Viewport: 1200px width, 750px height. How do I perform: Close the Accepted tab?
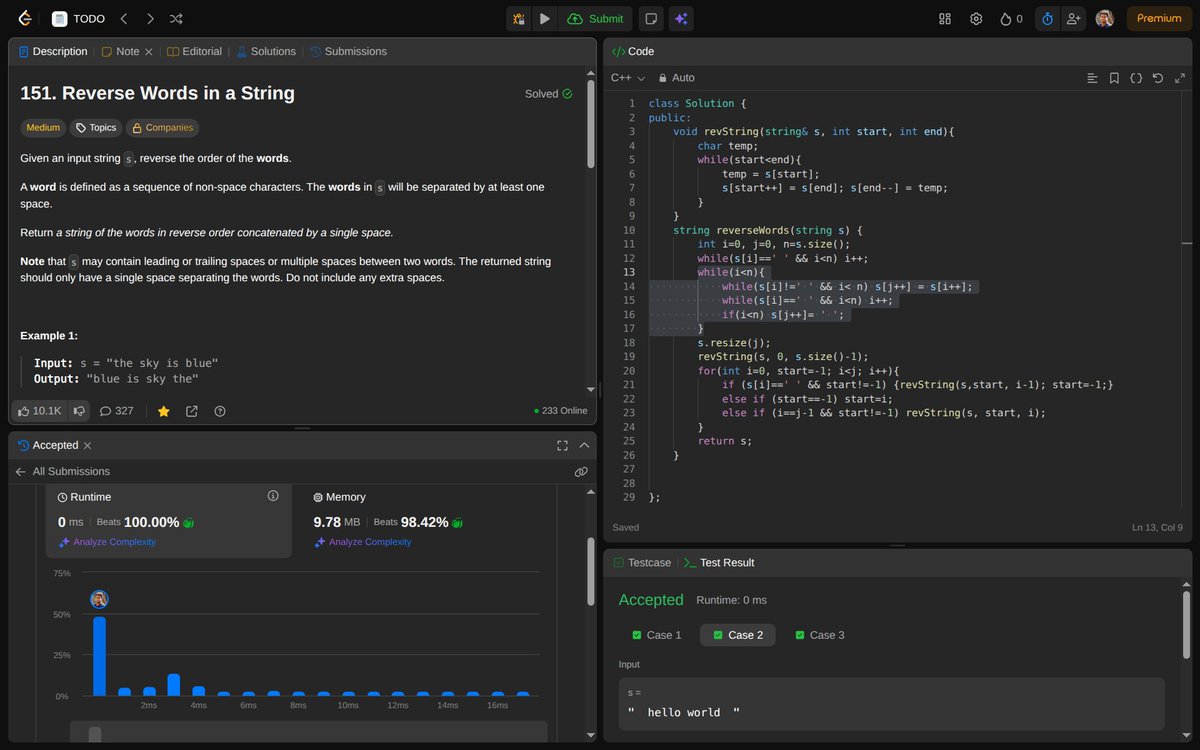(x=87, y=445)
